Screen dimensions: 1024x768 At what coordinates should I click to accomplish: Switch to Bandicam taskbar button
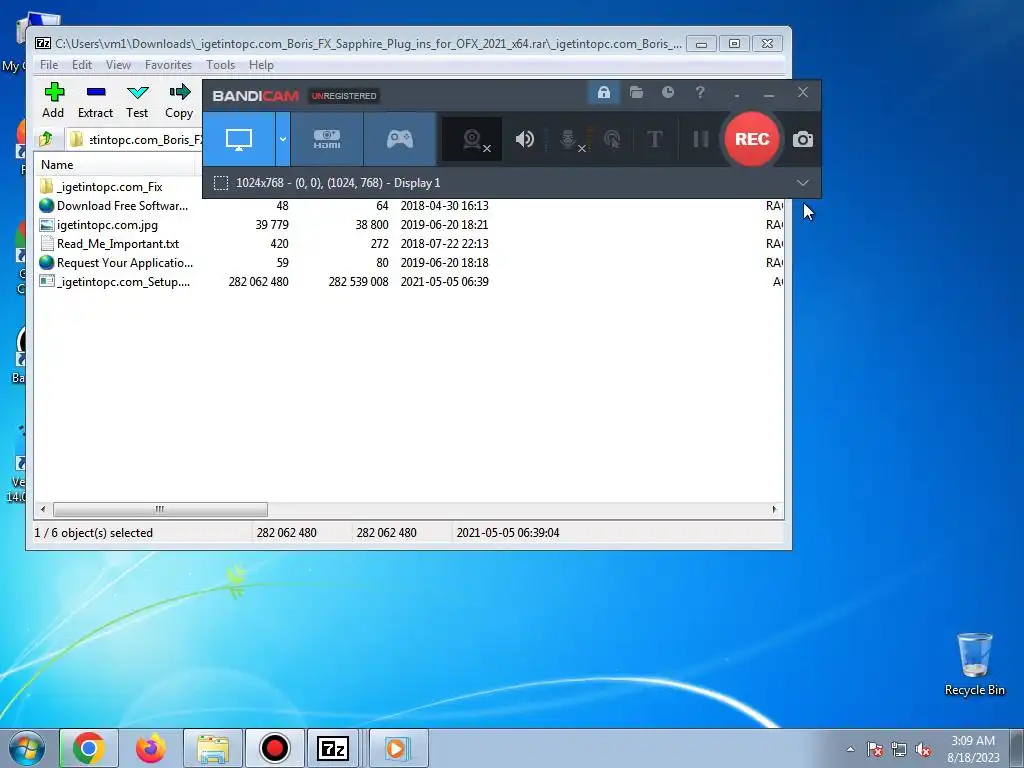point(275,748)
